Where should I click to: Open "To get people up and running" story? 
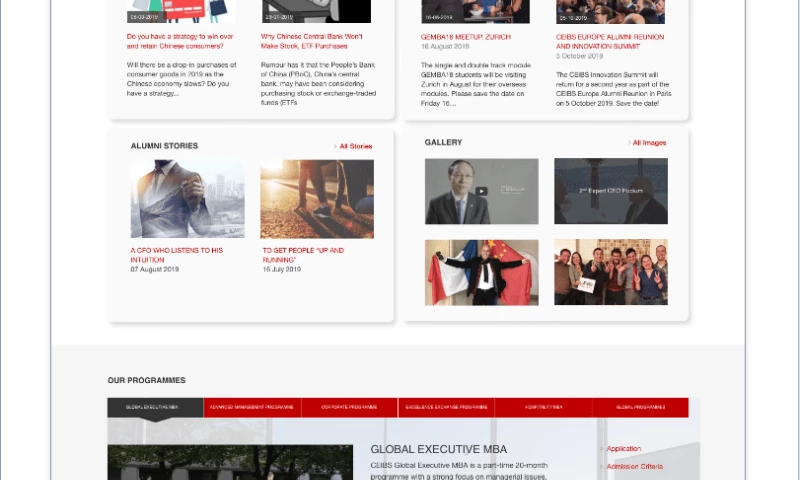pyautogui.click(x=303, y=255)
